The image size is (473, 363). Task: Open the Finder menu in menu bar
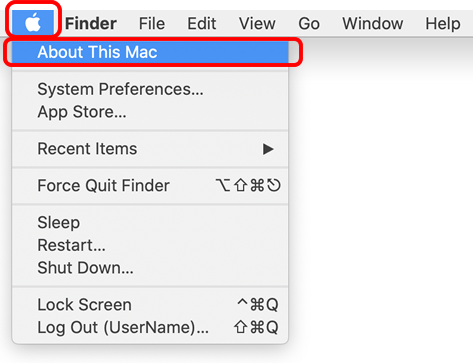pos(91,23)
